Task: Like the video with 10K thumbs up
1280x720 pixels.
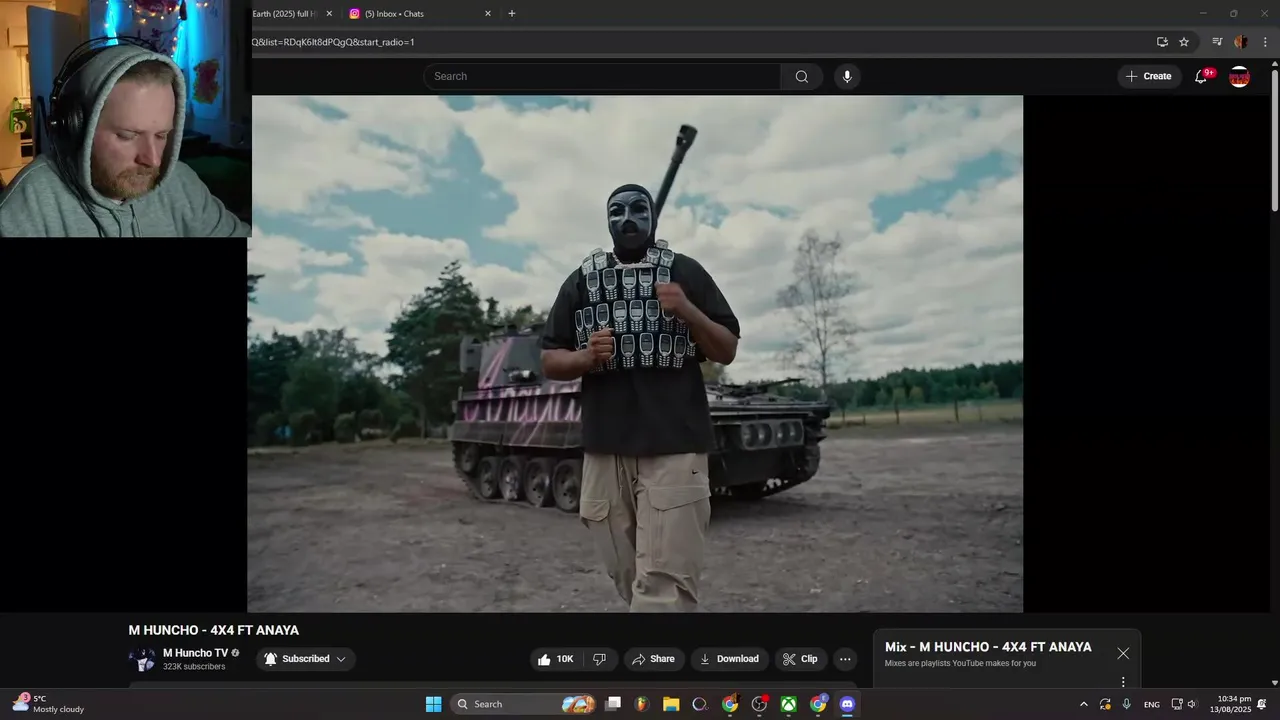Action: [556, 659]
